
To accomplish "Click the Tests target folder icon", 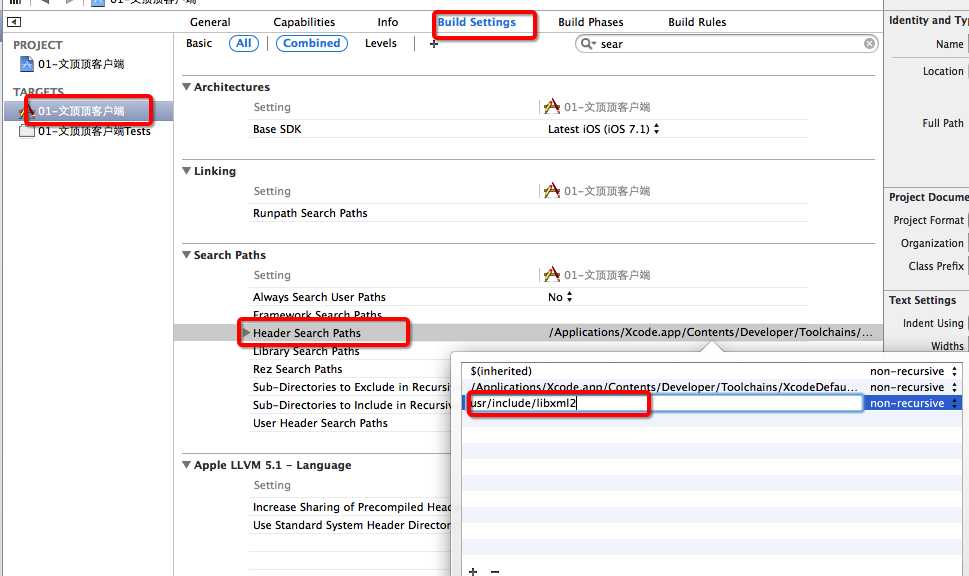I will [27, 131].
